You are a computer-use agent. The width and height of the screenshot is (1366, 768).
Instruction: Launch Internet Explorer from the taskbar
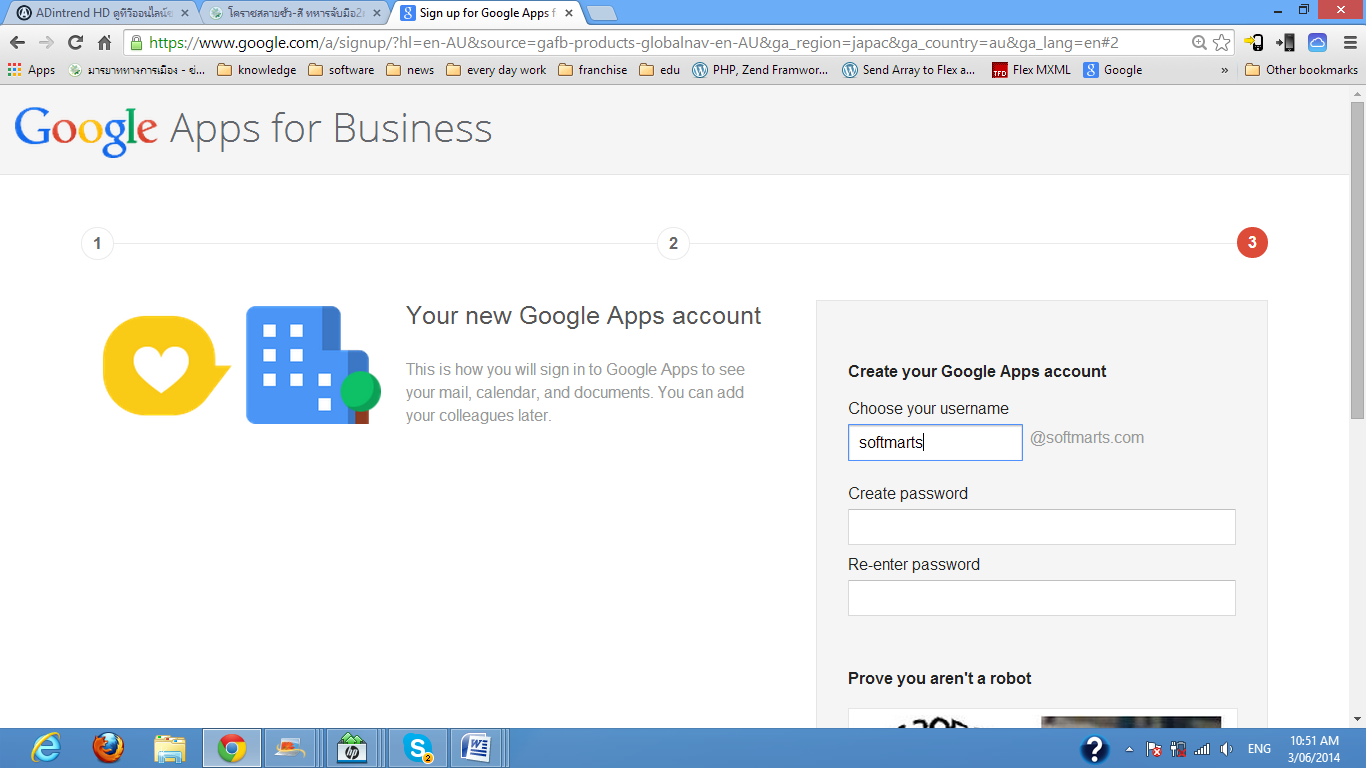45,748
